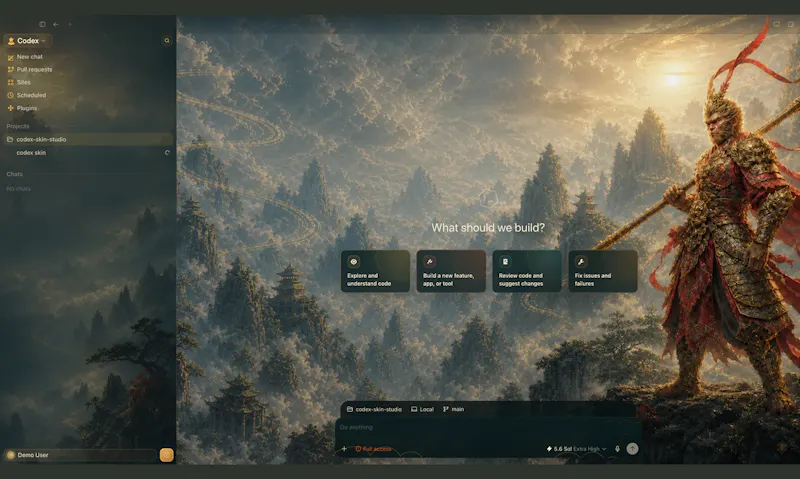Click the orange button beside Demo User
The height and width of the screenshot is (479, 800).
(x=166, y=455)
